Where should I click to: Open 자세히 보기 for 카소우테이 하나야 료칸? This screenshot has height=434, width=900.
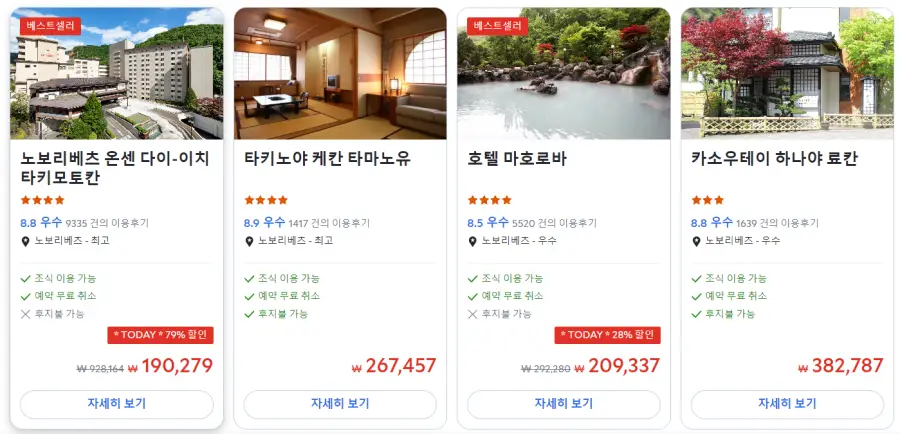788,404
